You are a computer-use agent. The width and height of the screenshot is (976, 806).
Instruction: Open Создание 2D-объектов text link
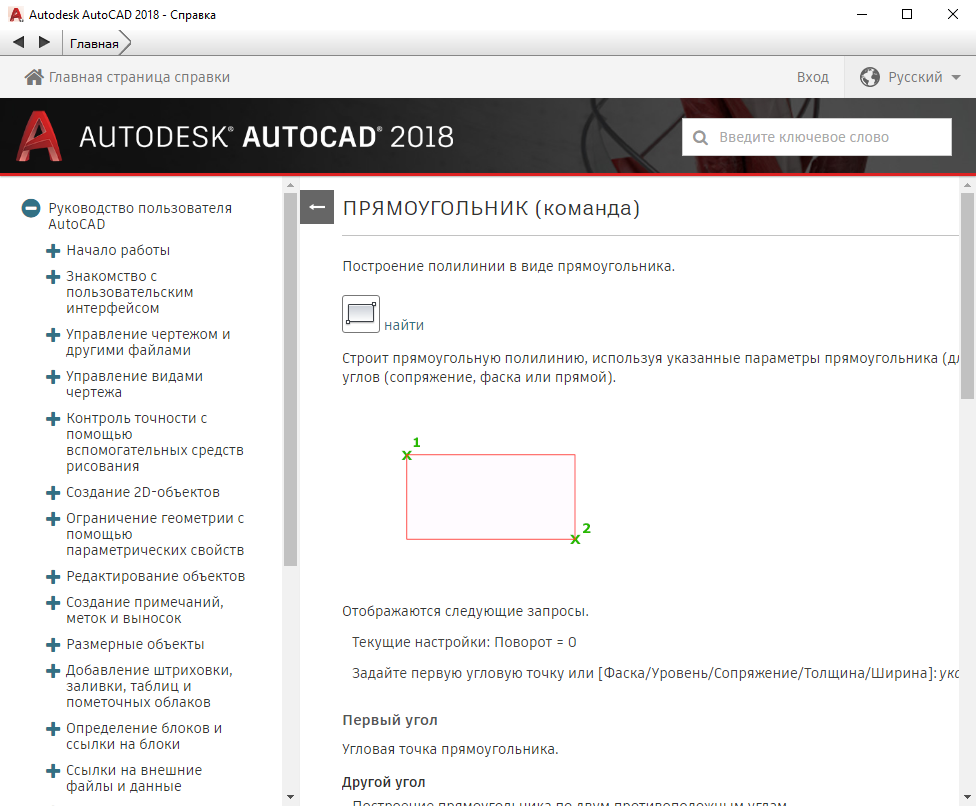coord(143,492)
